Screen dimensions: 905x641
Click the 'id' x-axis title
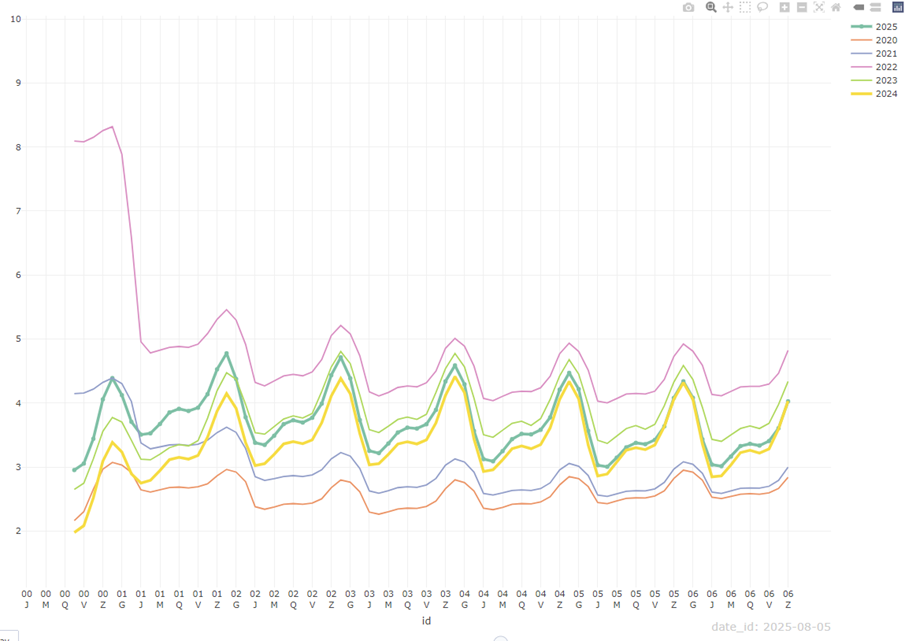[x=426, y=620]
